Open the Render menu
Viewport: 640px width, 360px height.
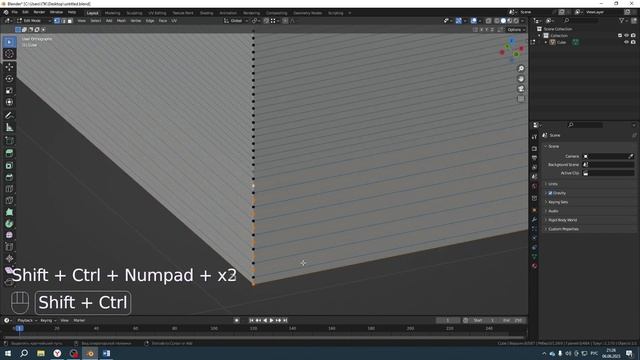tap(39, 12)
